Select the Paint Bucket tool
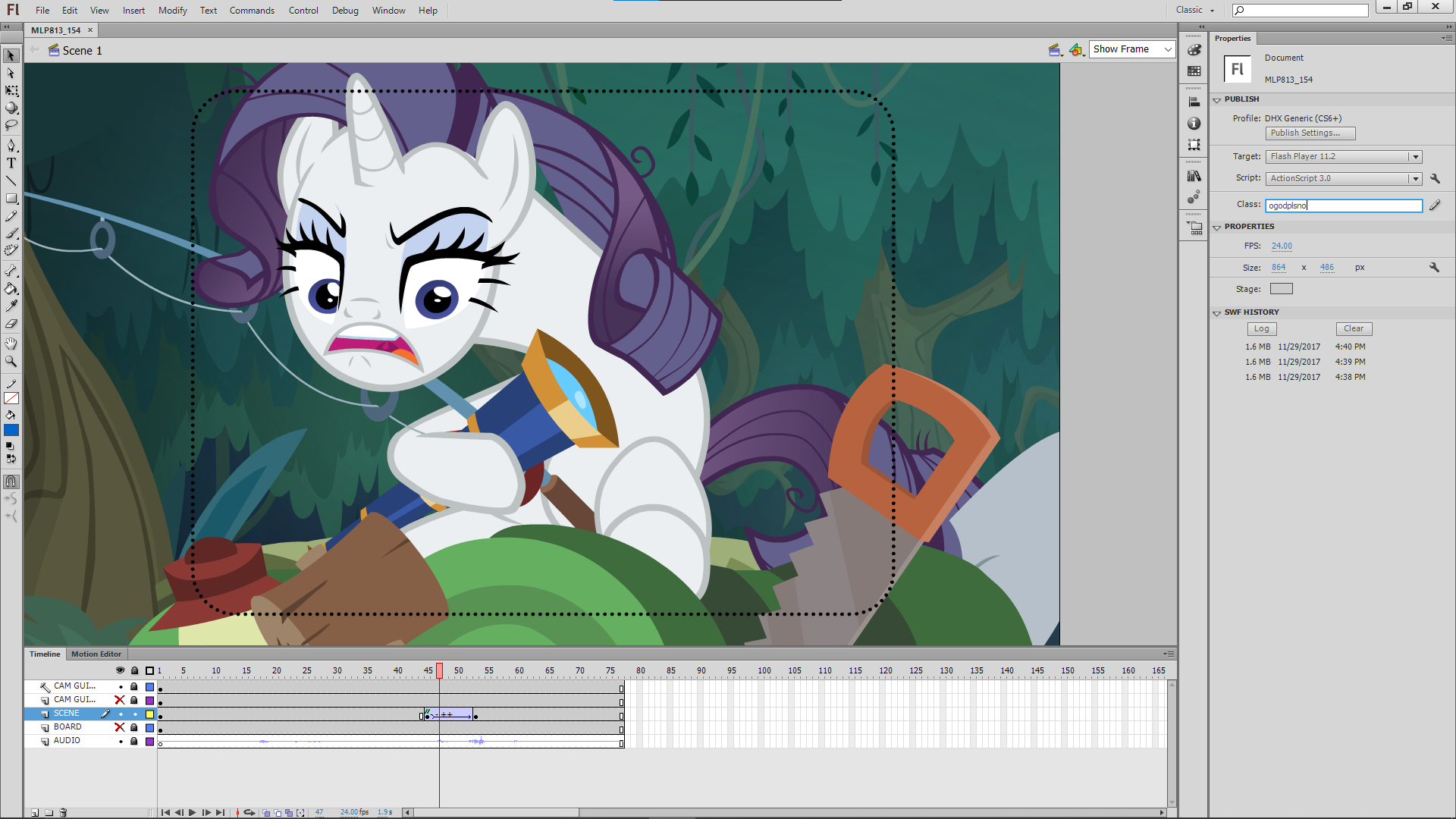 [x=11, y=289]
